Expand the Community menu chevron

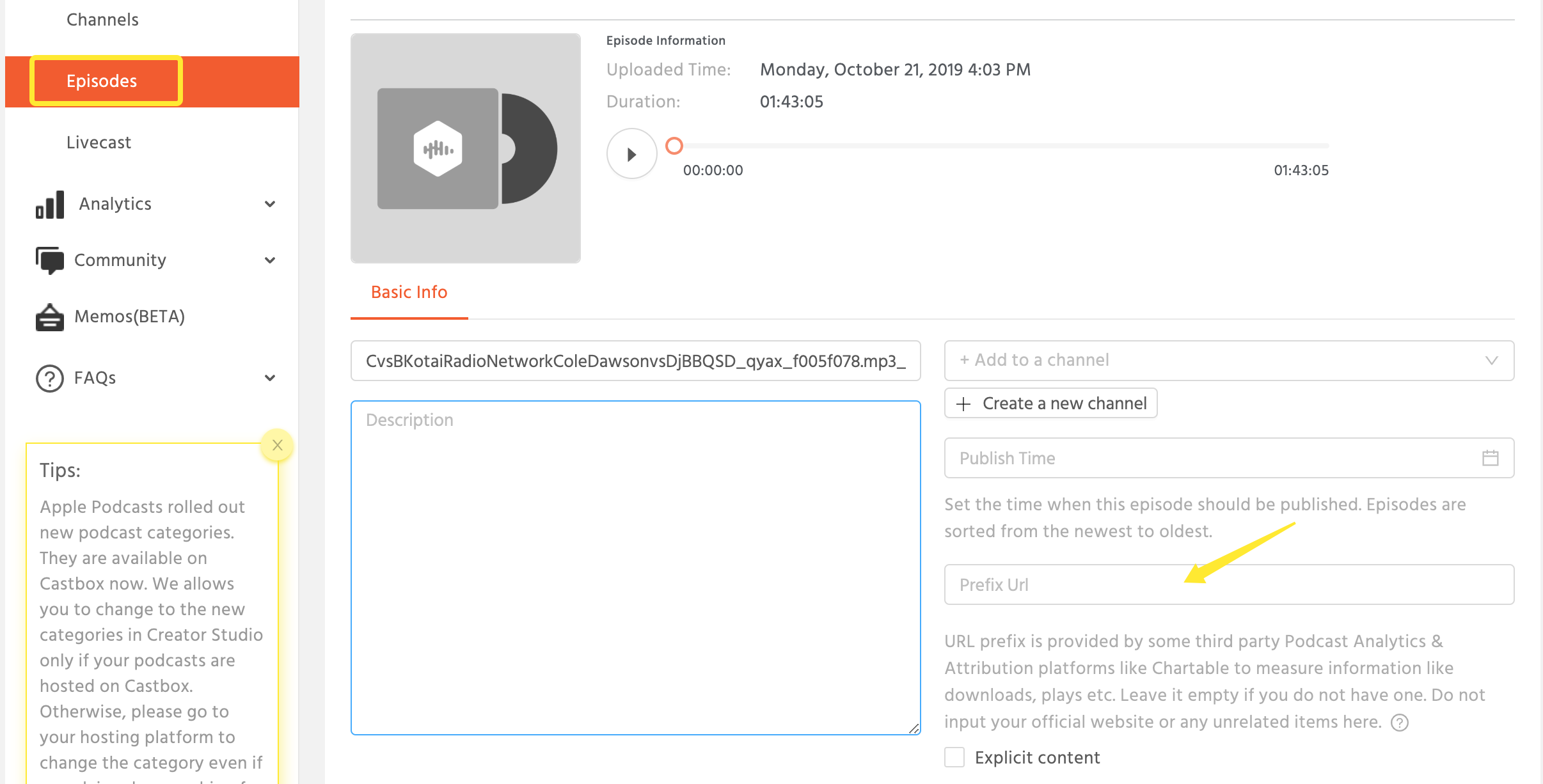tap(270, 260)
